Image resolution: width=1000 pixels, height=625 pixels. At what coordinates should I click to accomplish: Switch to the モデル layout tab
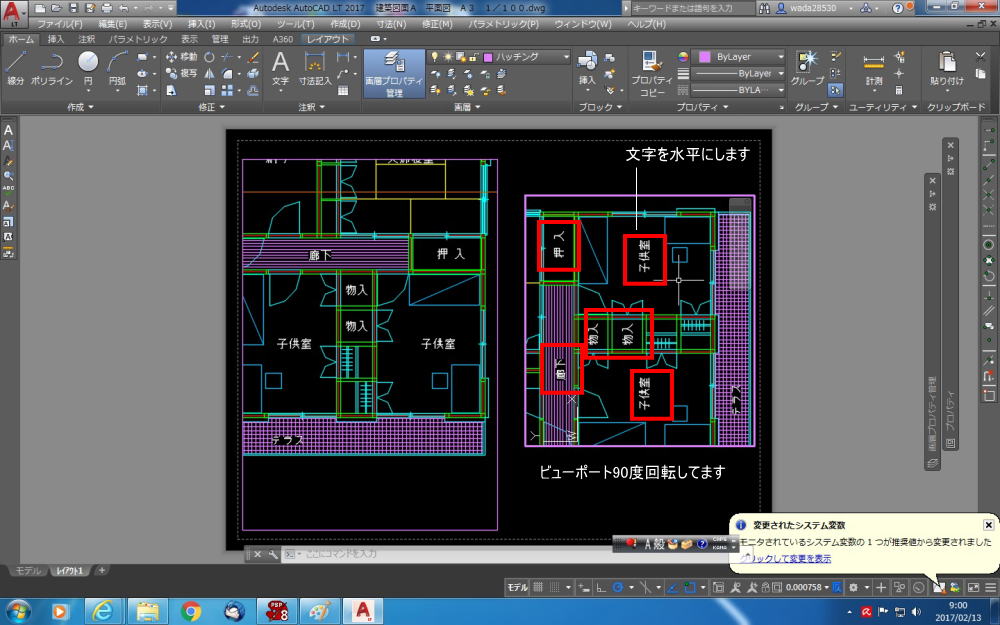(28, 571)
